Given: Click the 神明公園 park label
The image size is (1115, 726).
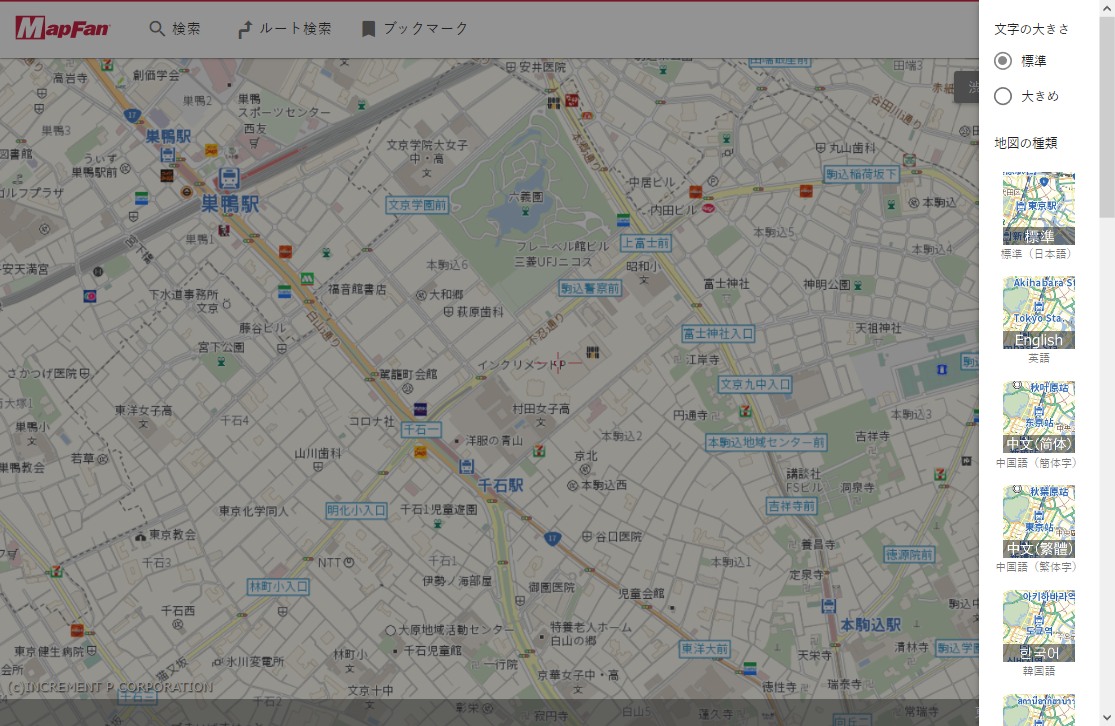Looking at the screenshot, I should [827, 284].
